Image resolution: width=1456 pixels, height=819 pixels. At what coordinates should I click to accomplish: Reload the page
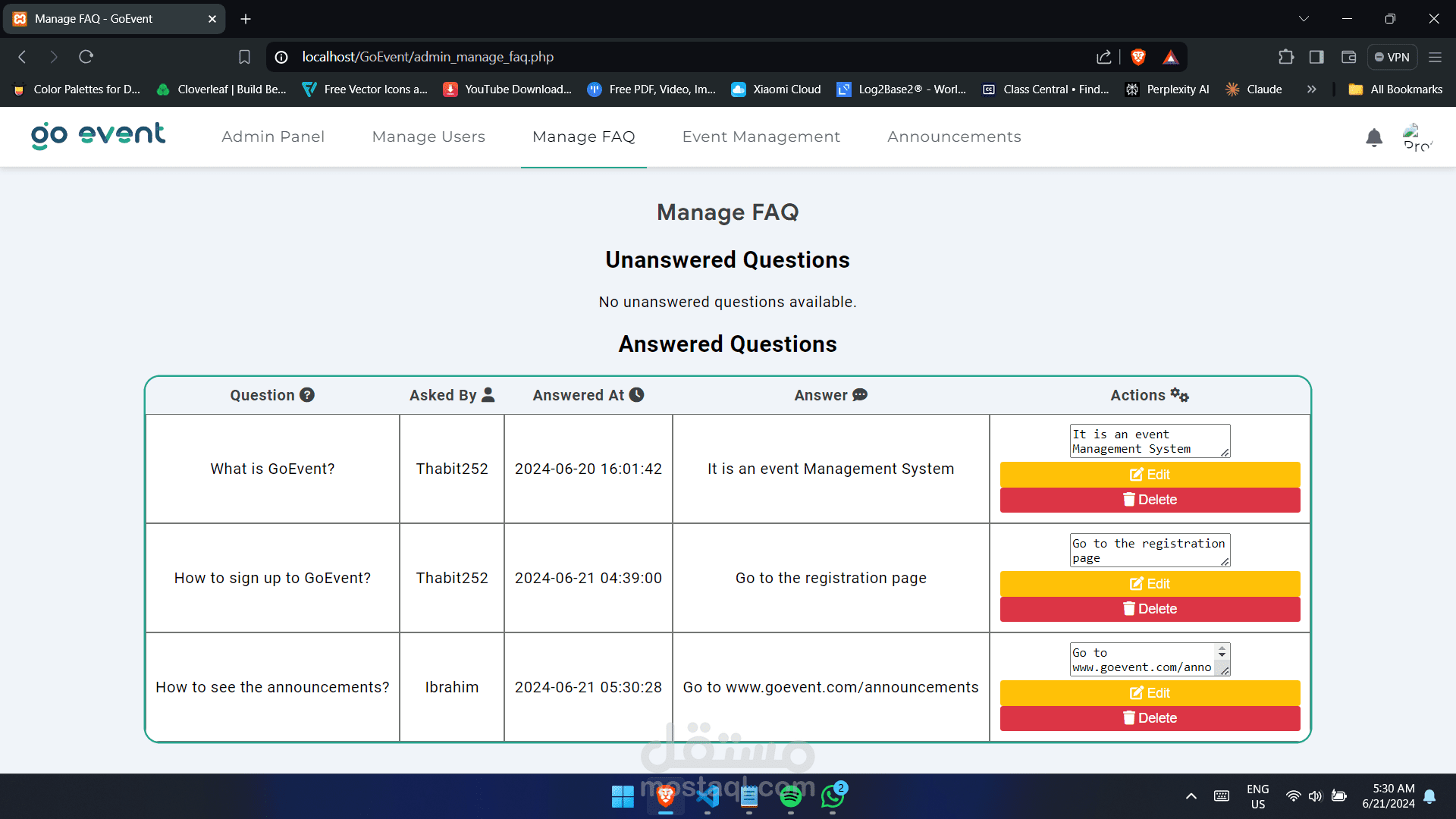(x=86, y=57)
